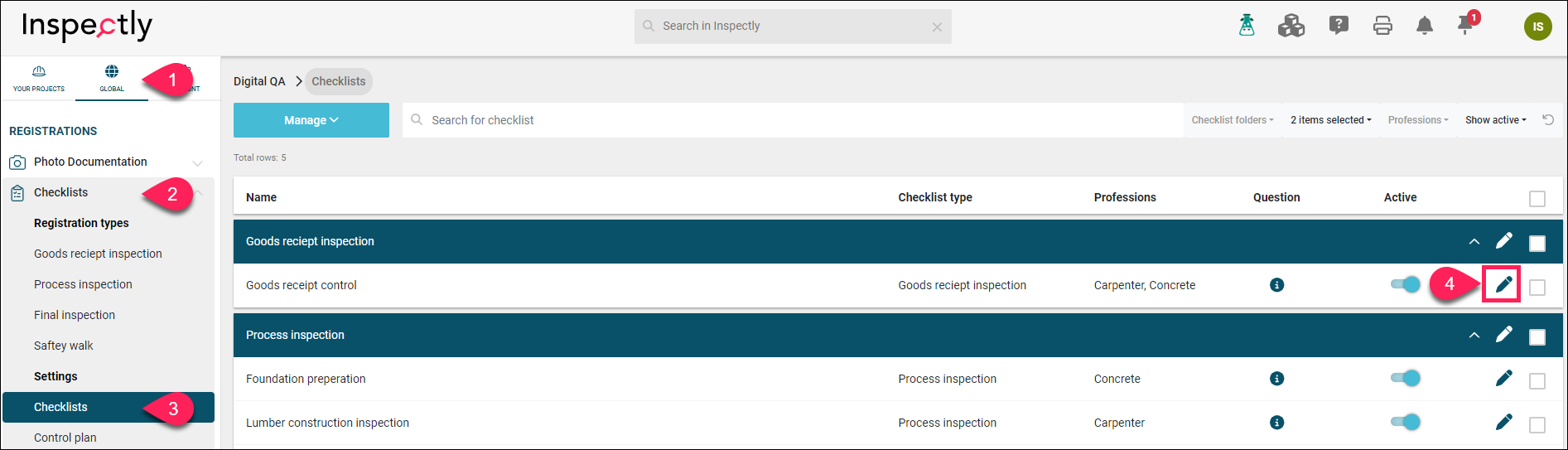This screenshot has height=450, width=1568.
Task: Open the lab flask icon in header
Action: (x=1247, y=26)
